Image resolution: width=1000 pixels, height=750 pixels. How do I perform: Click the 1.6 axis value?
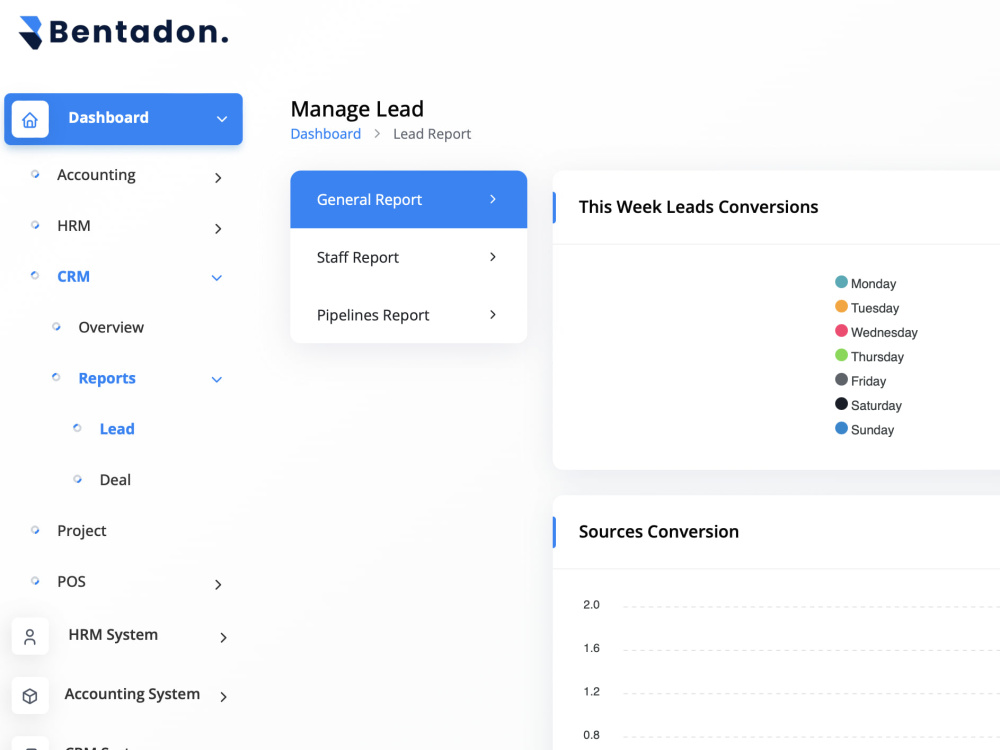(591, 648)
